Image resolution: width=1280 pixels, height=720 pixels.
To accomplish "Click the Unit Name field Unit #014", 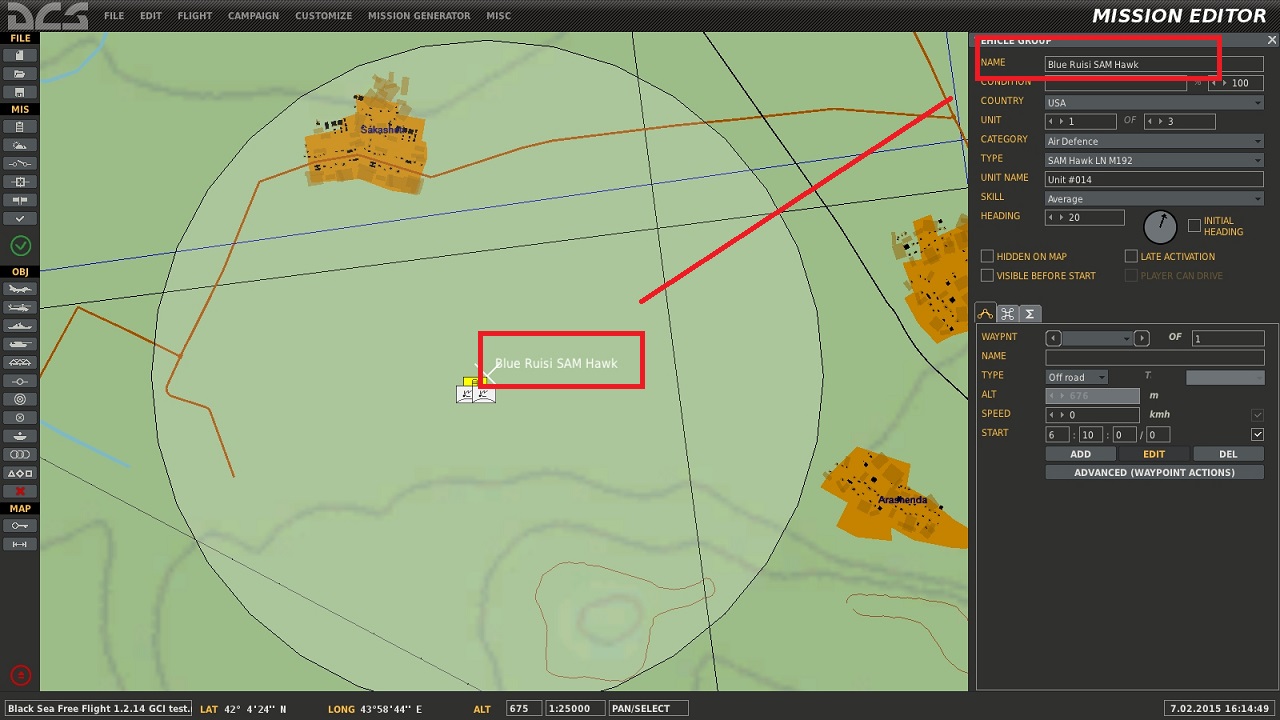I will coord(1154,180).
